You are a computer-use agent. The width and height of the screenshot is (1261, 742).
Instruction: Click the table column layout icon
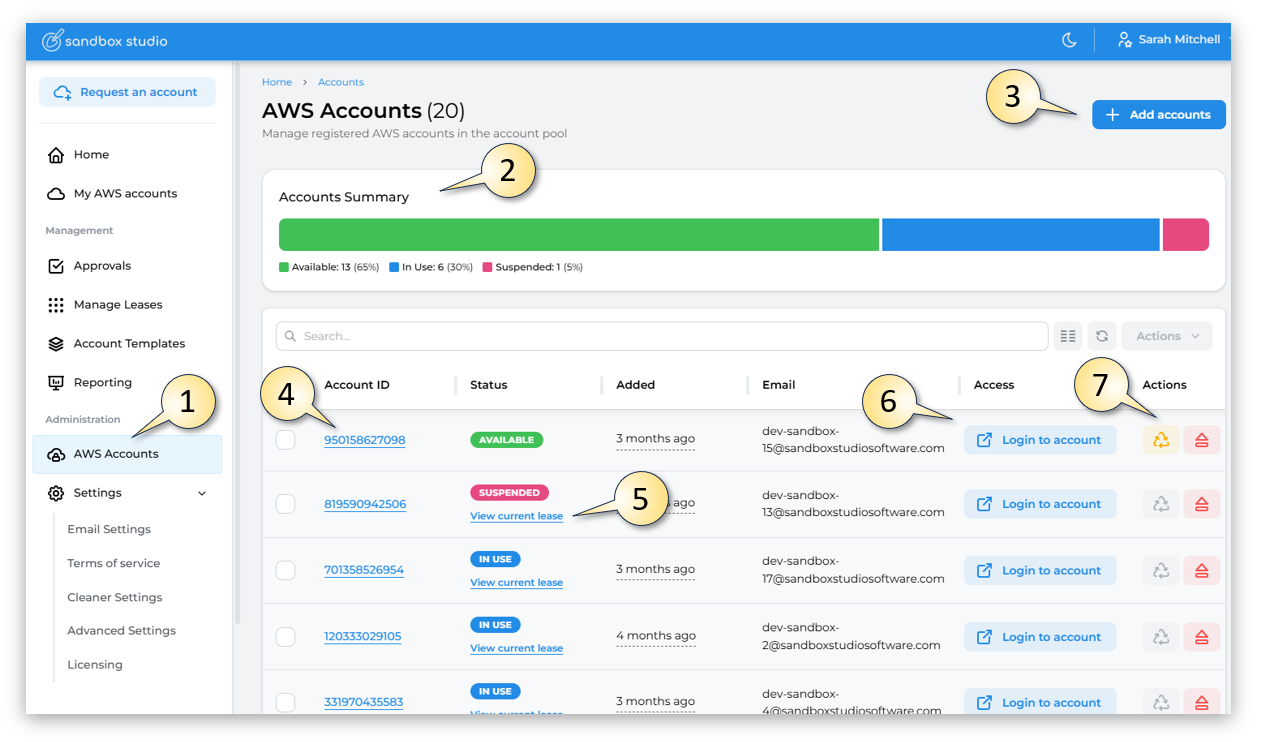point(1068,336)
